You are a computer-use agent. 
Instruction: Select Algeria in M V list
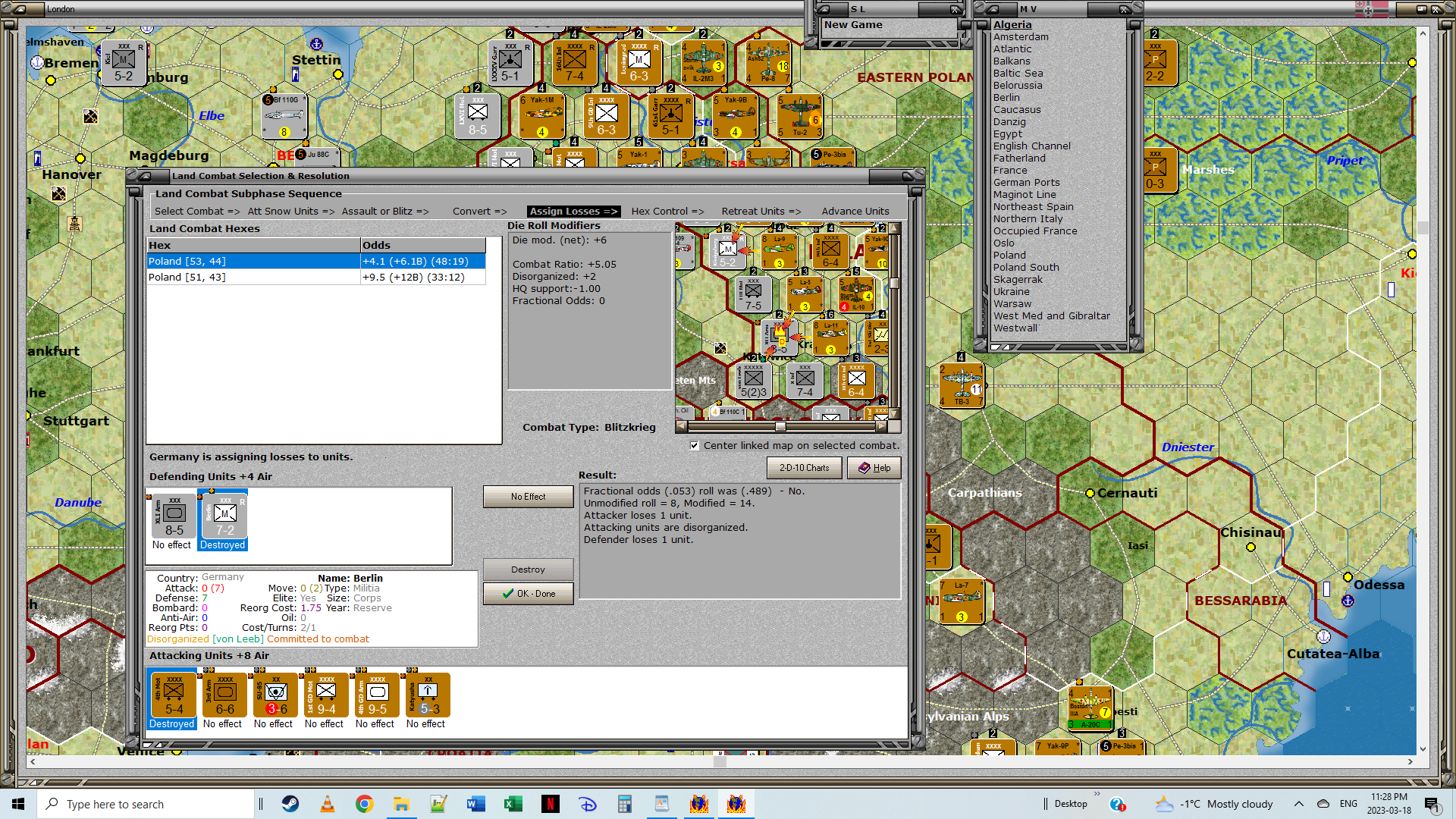pos(1012,25)
